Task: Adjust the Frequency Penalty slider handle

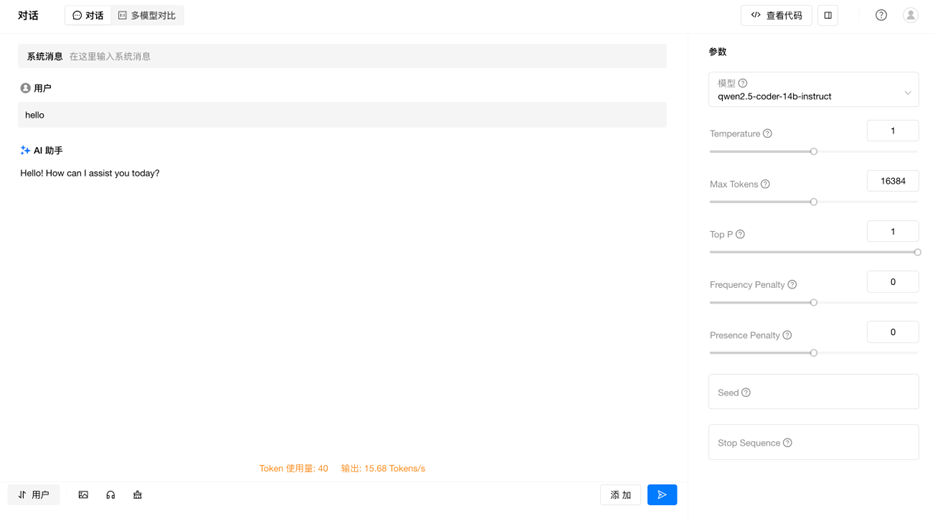Action: [x=813, y=303]
